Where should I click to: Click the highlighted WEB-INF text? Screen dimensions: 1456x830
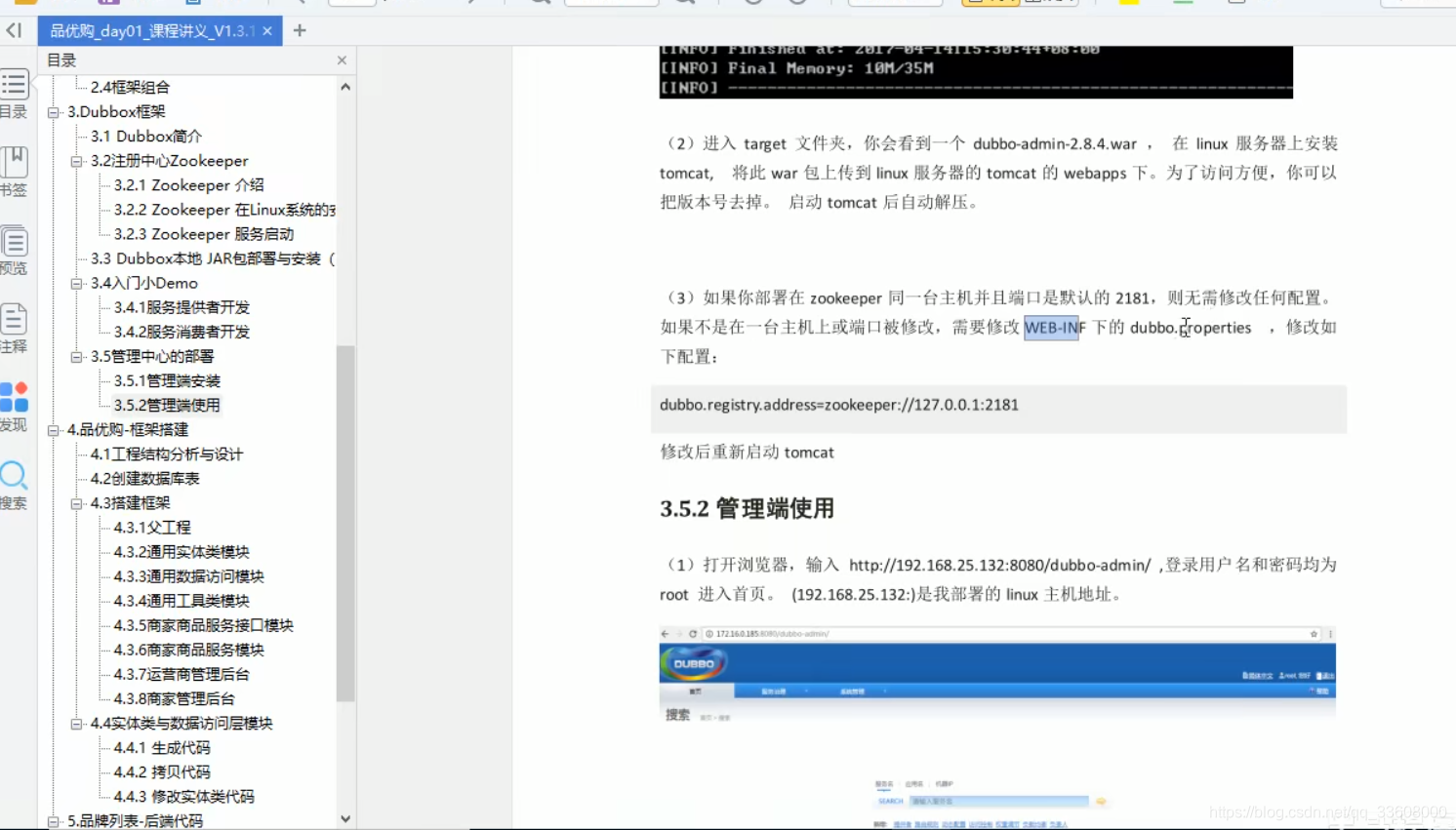click(x=1051, y=328)
